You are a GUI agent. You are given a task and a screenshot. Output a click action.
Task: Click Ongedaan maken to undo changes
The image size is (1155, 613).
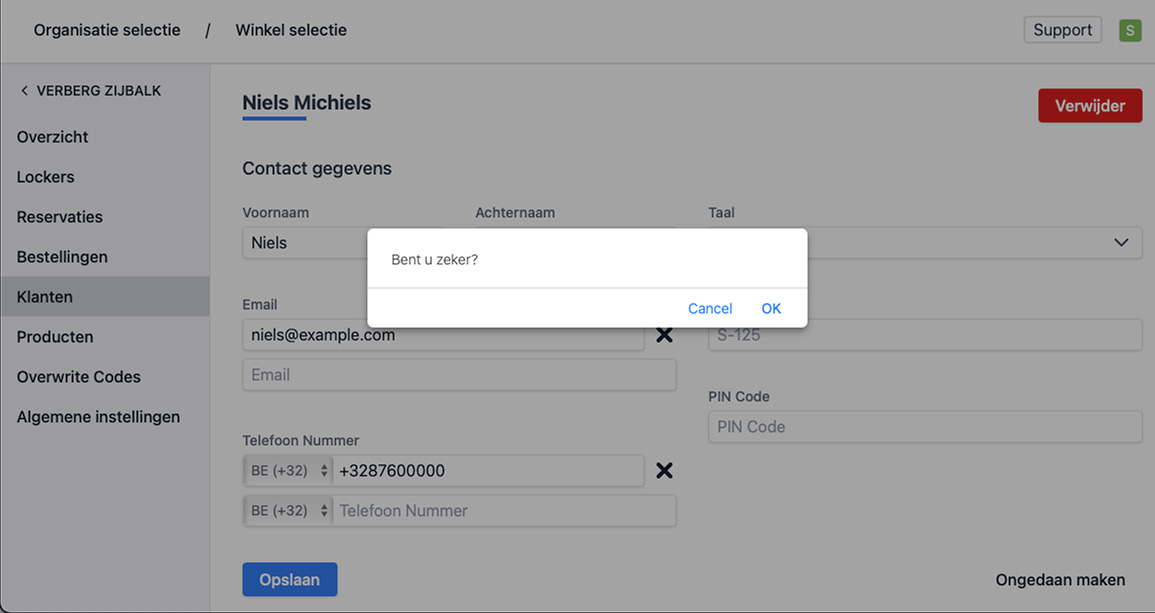(1060, 580)
